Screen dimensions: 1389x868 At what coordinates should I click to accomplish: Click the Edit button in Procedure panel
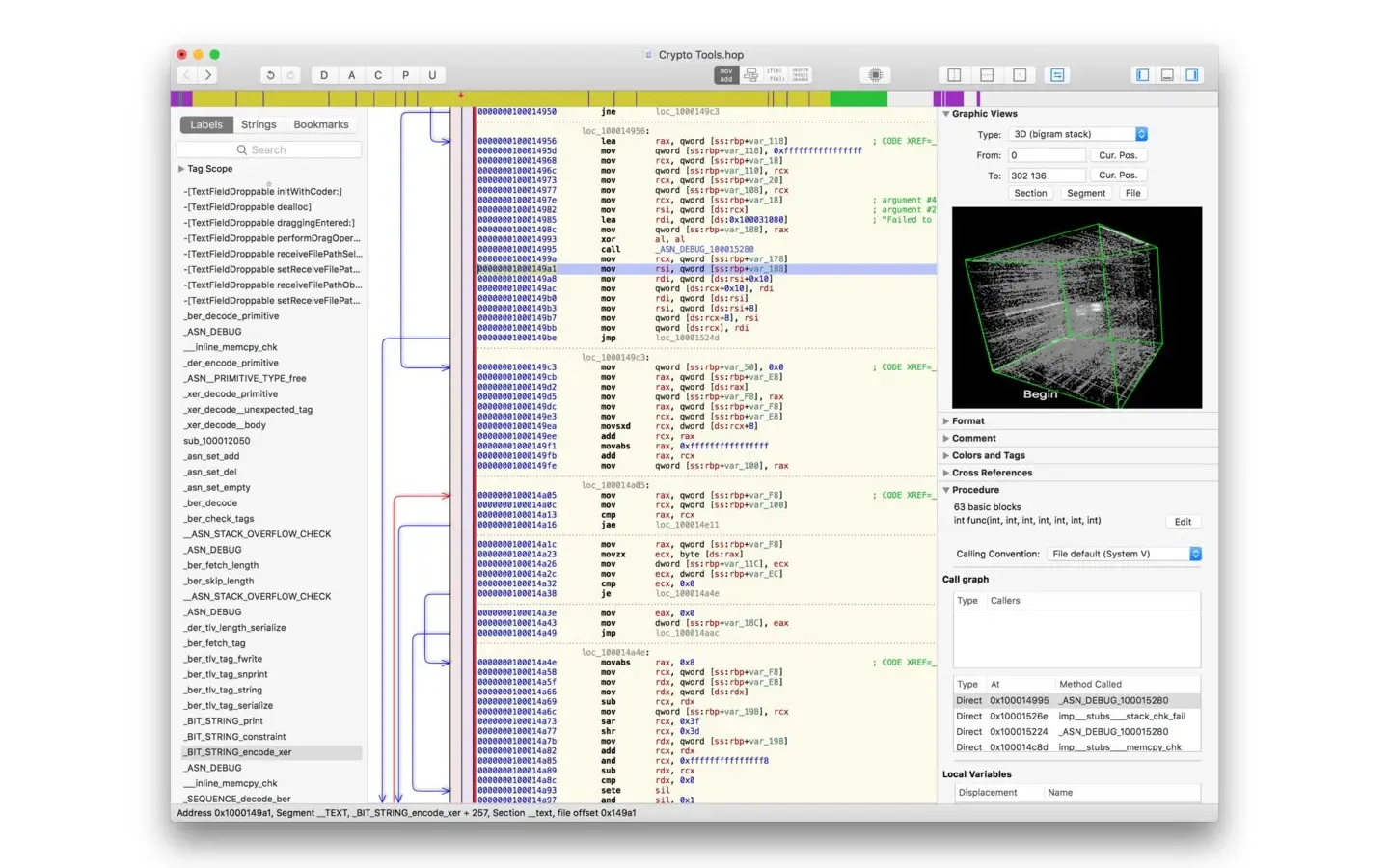[1183, 521]
